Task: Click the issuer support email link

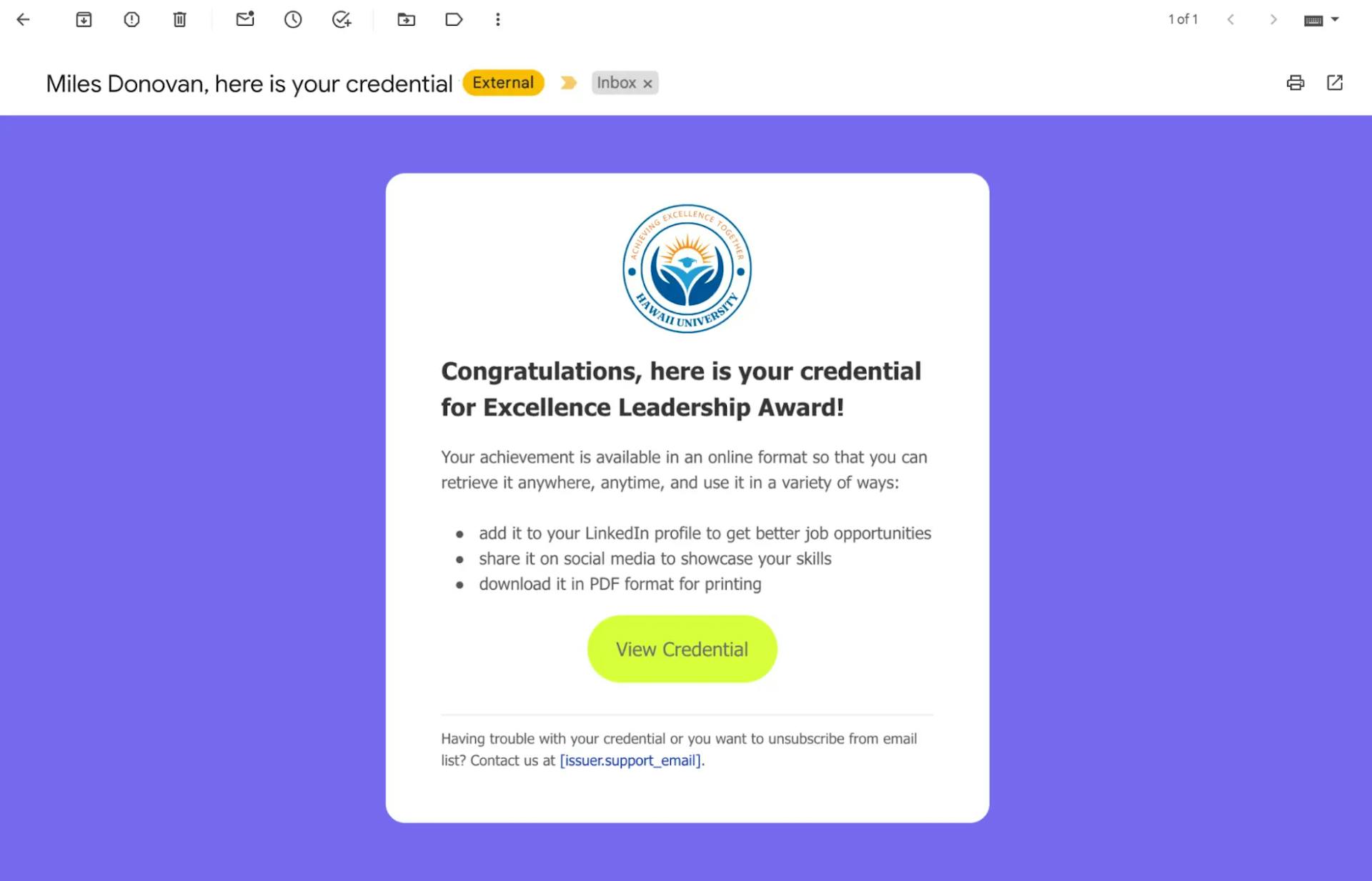Action: pos(629,760)
